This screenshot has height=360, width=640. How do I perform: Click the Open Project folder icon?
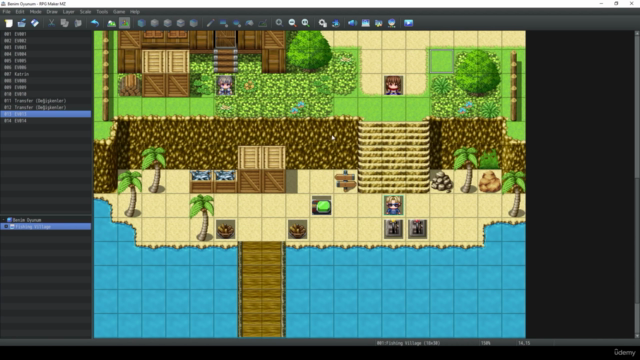22,23
